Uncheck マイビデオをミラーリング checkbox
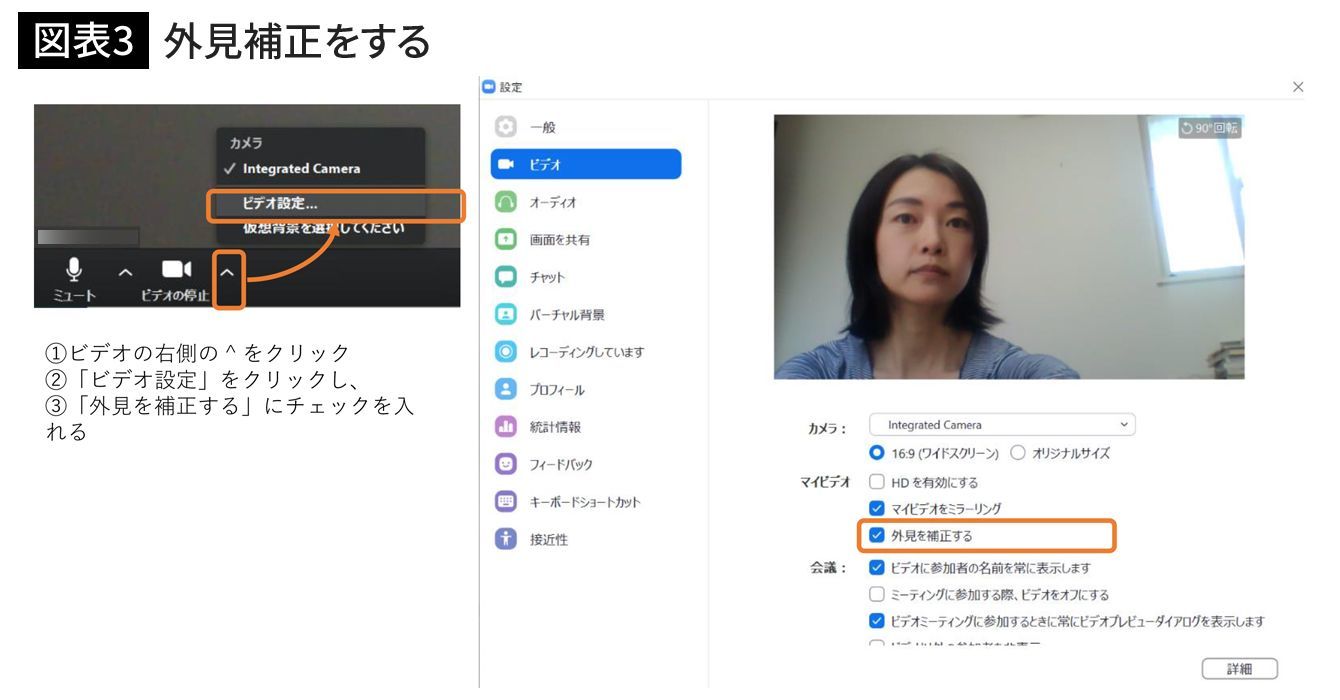This screenshot has height=700, width=1340. tap(877, 509)
